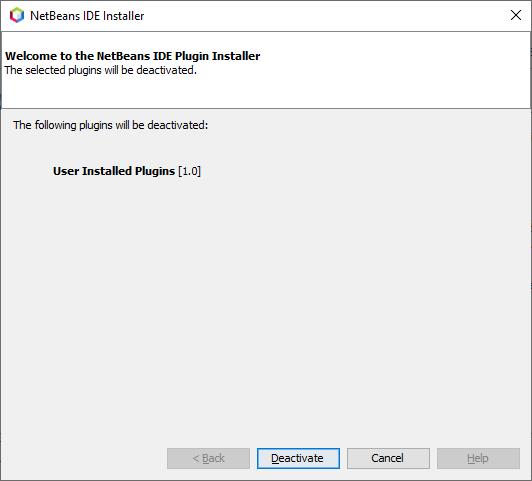Go to previous step with Back
532x481 pixels.
(x=208, y=458)
